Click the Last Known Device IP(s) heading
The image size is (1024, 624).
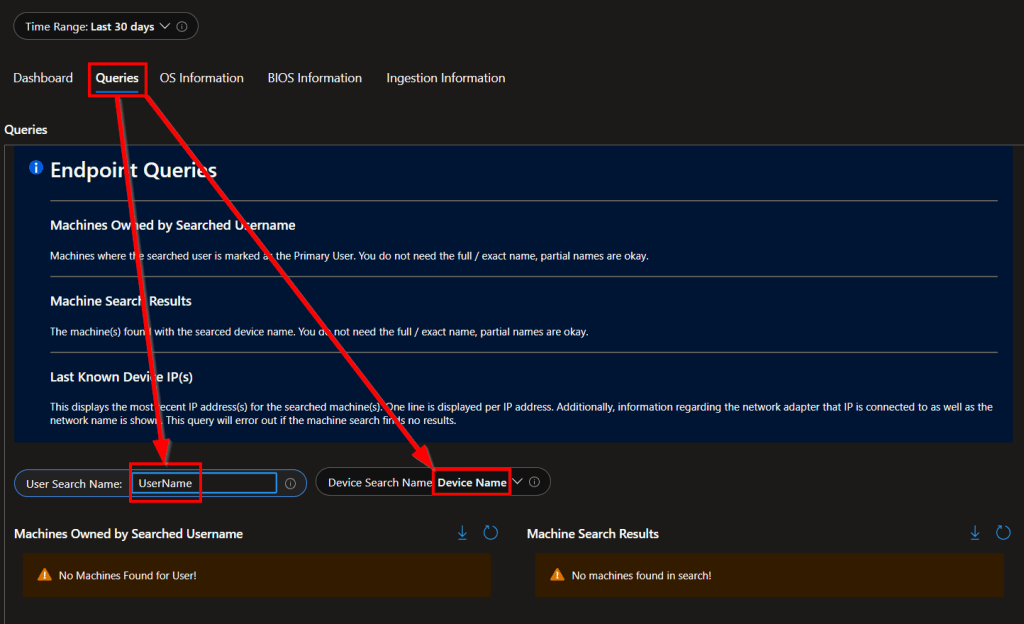click(121, 377)
